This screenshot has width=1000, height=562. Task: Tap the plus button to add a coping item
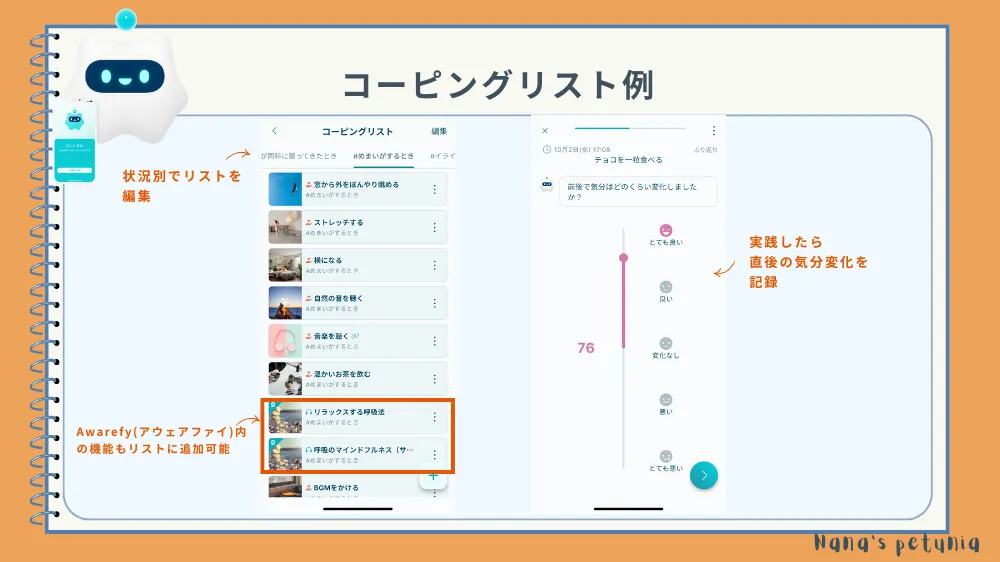point(433,477)
